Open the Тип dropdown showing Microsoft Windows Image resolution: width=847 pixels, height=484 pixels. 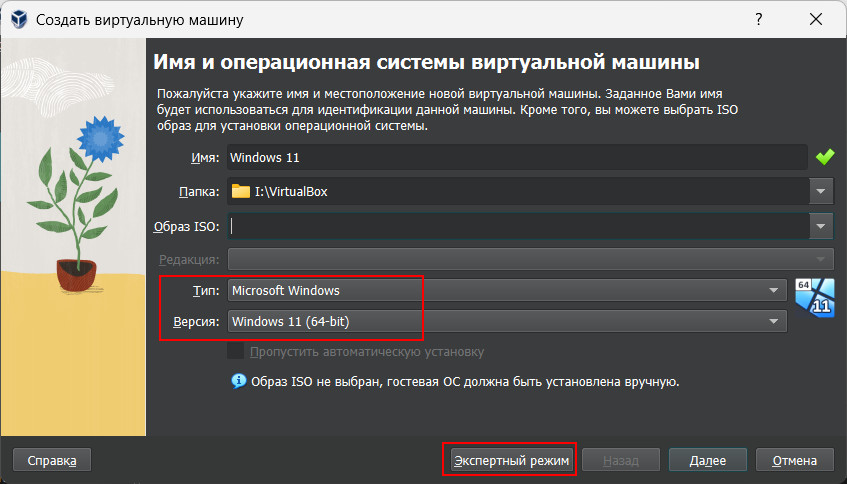point(507,291)
